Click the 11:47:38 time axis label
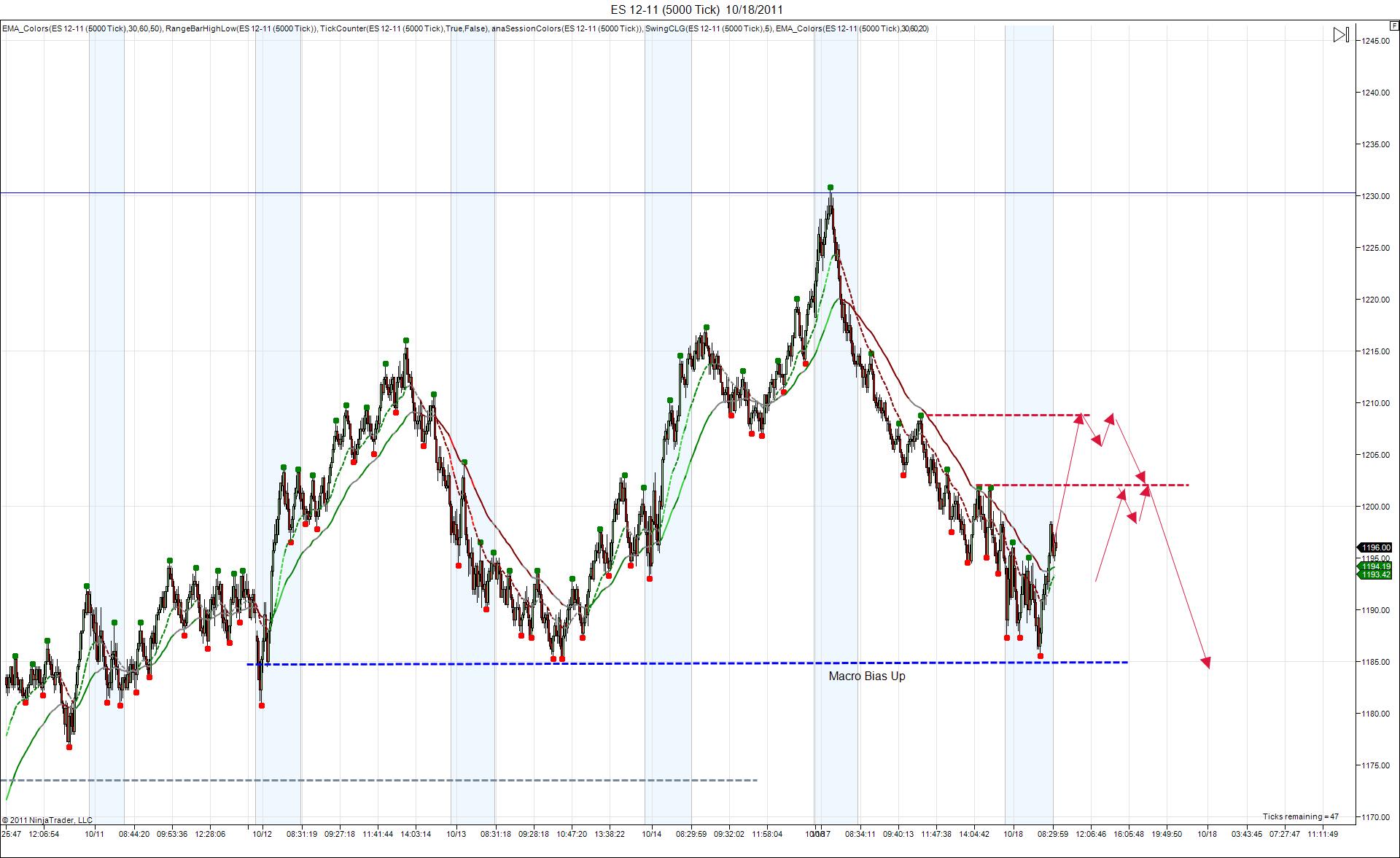This screenshot has width=1400, height=858. pyautogui.click(x=936, y=834)
